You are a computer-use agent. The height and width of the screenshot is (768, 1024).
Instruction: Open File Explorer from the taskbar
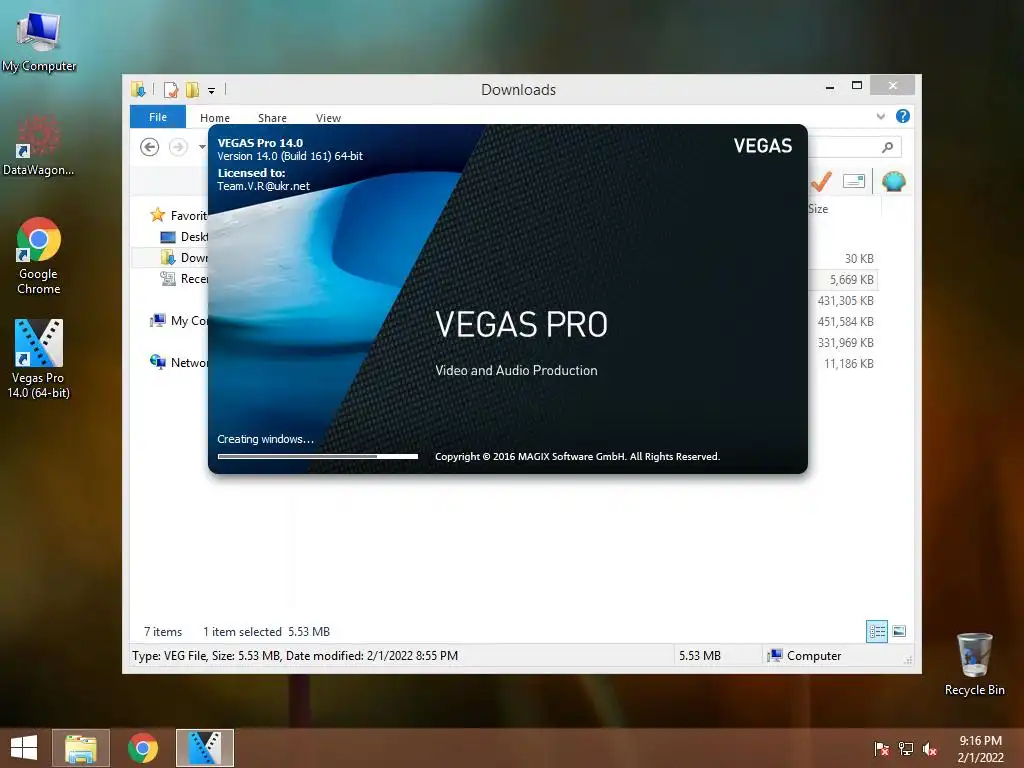[80, 748]
